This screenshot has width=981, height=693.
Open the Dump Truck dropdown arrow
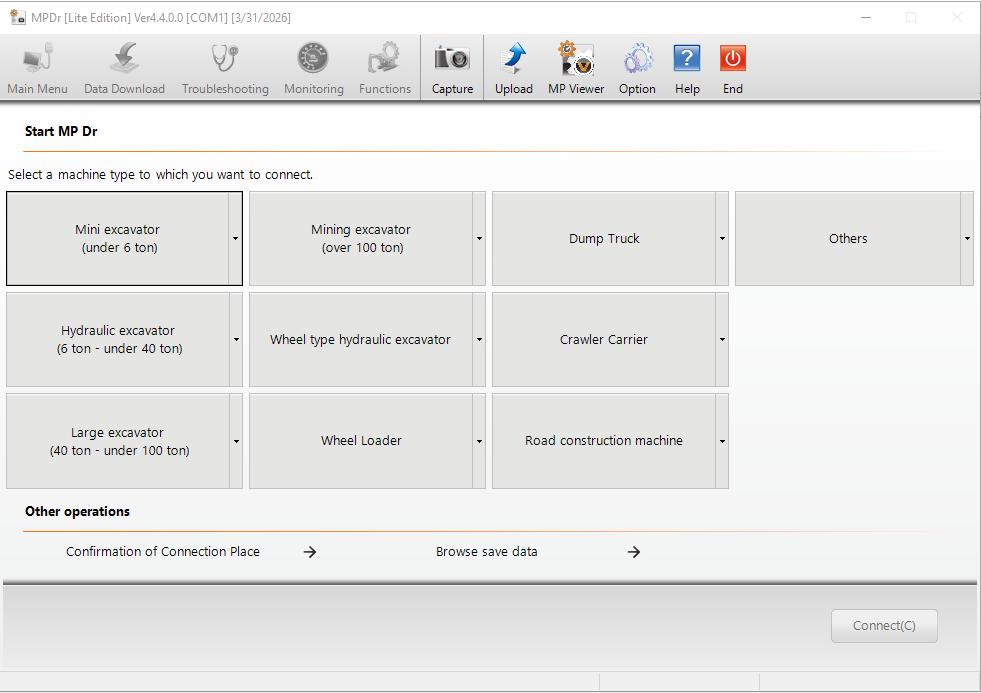tap(722, 238)
